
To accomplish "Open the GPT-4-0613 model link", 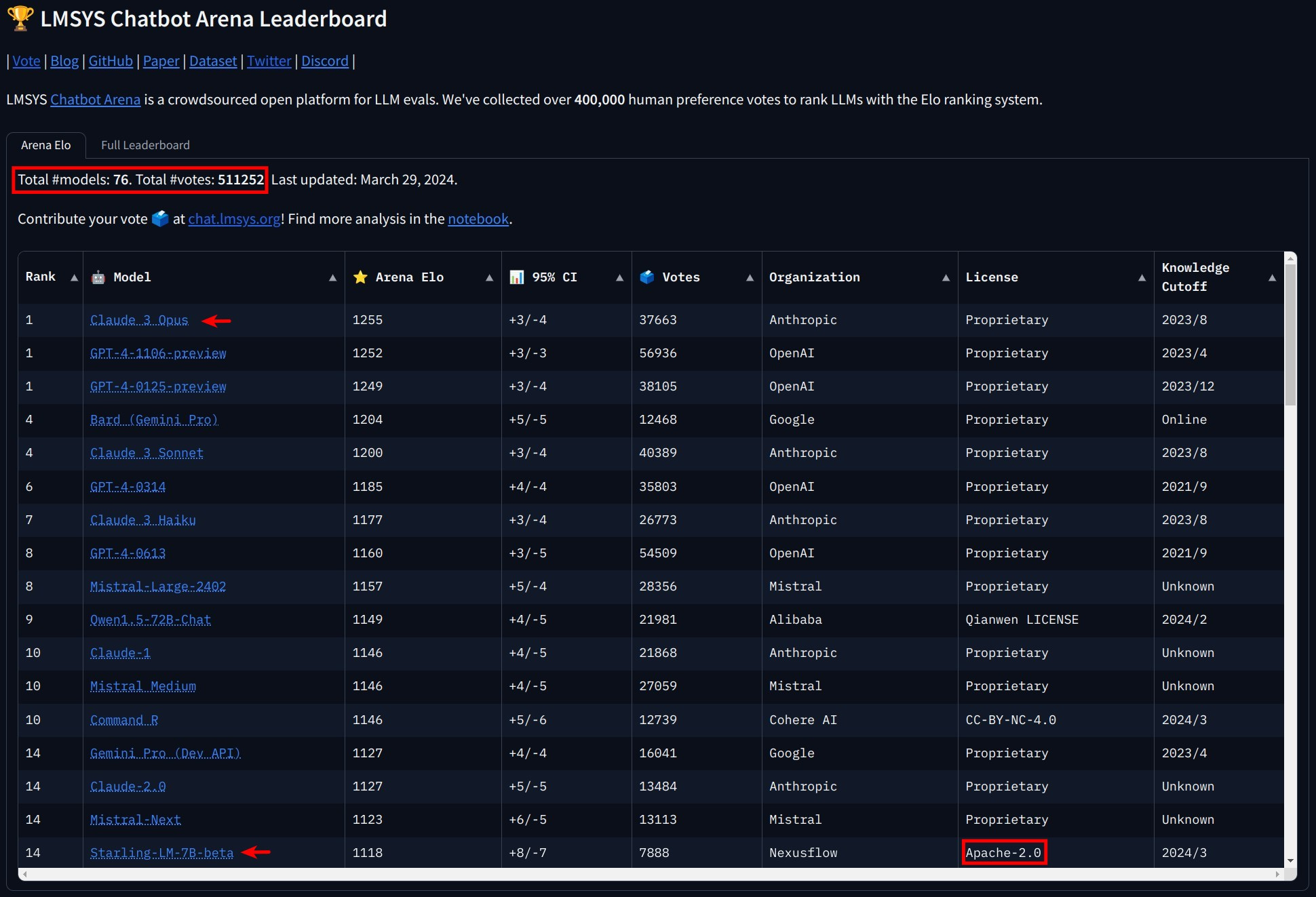I will [x=128, y=553].
